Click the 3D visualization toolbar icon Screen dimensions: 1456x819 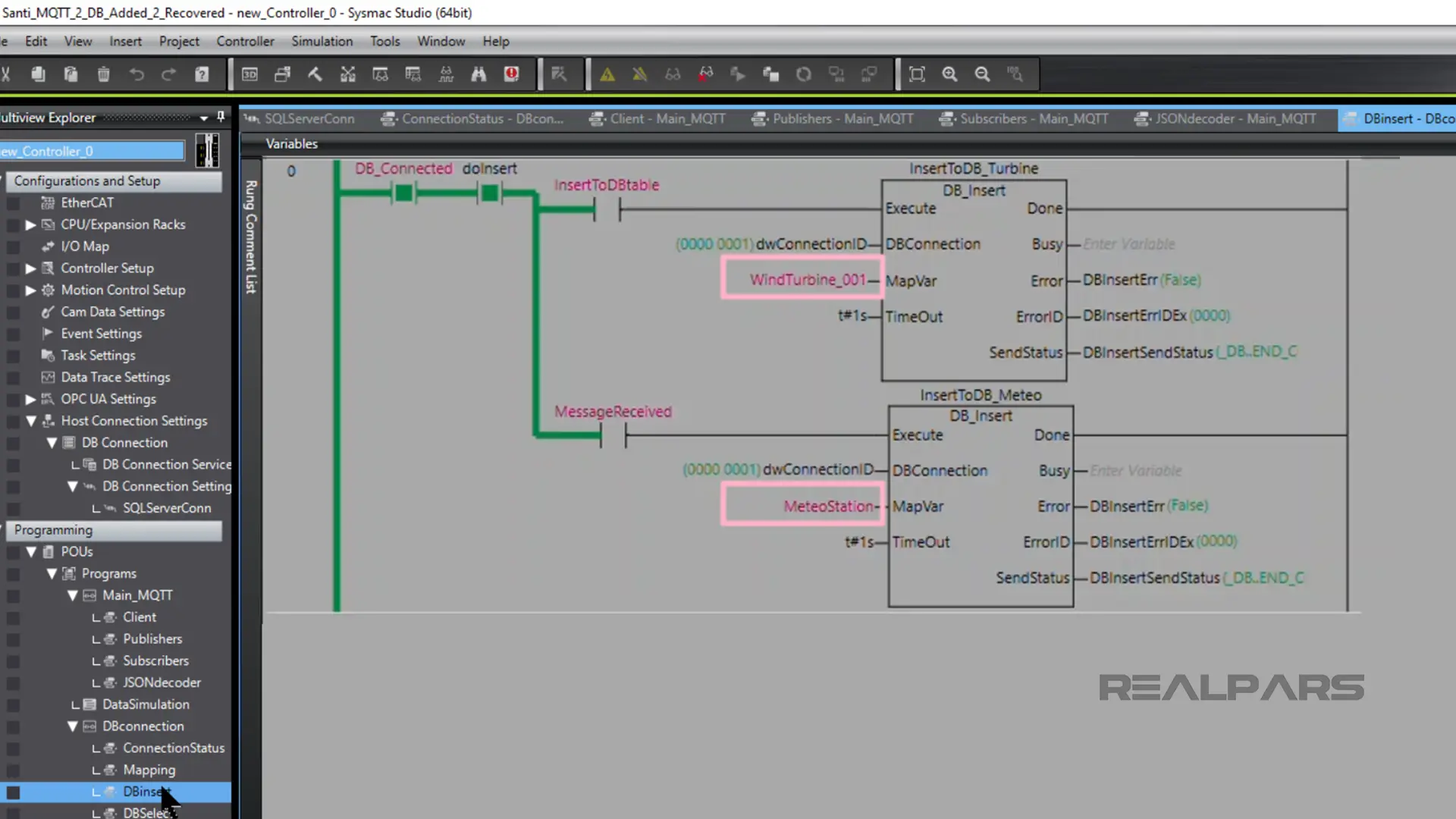(x=249, y=74)
